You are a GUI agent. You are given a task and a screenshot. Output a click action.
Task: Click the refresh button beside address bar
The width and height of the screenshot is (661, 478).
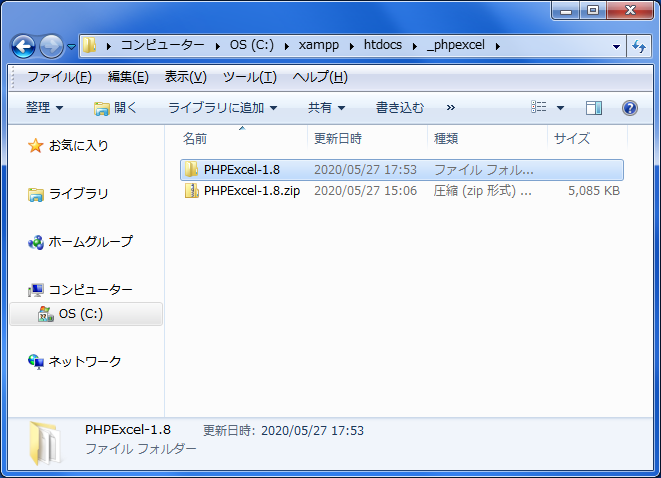639,46
